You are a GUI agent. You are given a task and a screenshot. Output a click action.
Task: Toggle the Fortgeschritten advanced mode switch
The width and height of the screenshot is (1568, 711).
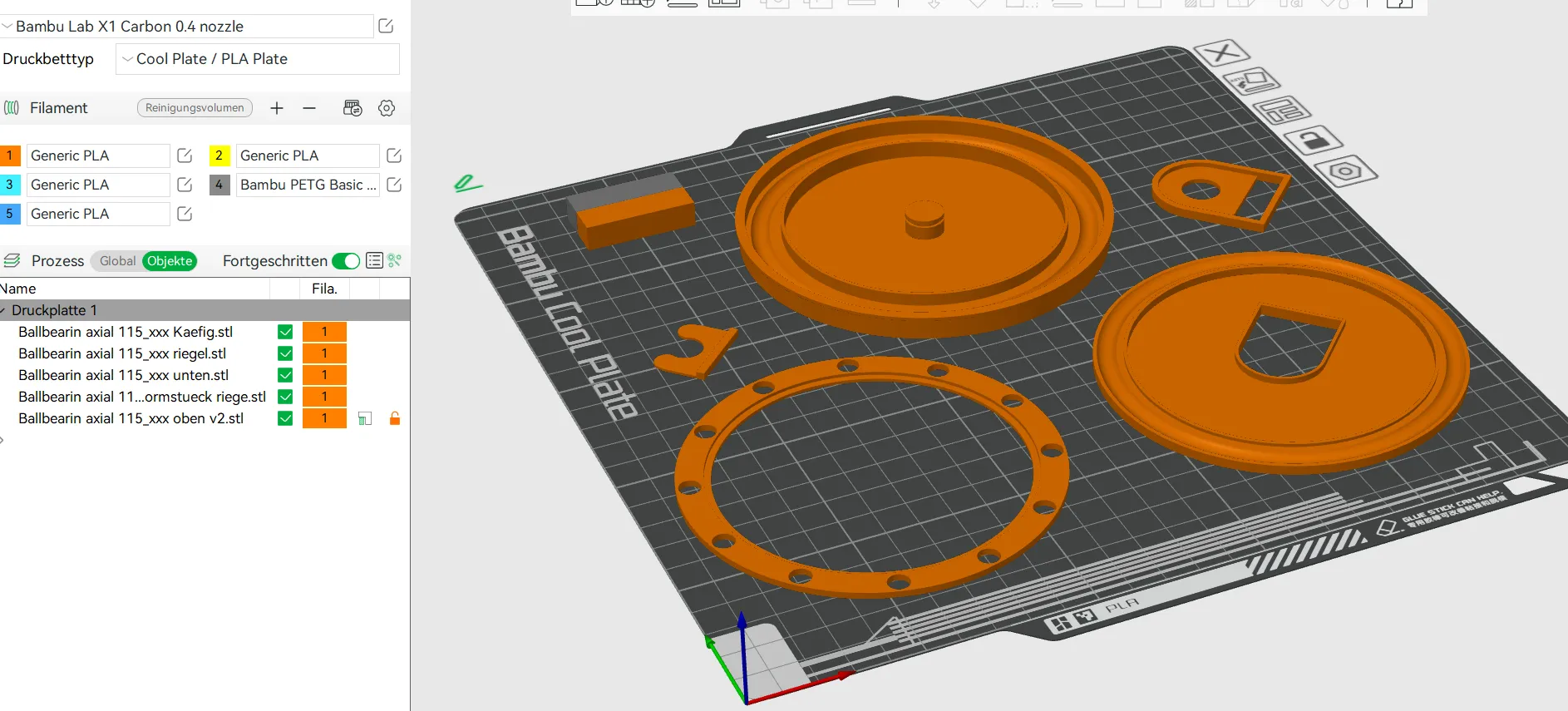(346, 261)
